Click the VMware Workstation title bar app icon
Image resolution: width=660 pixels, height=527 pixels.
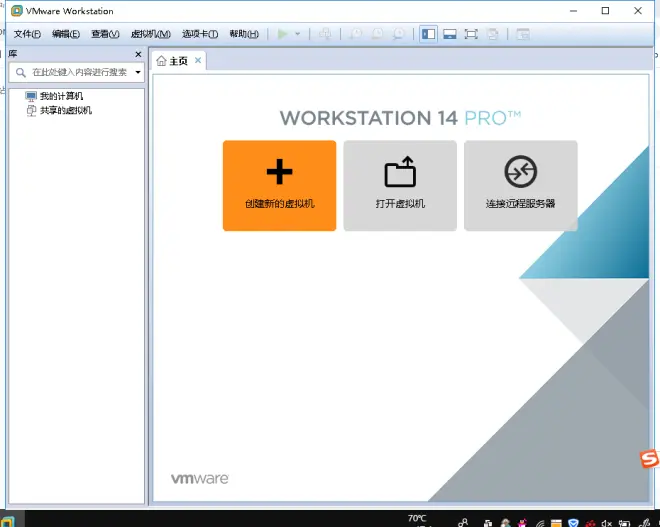[x=17, y=11]
